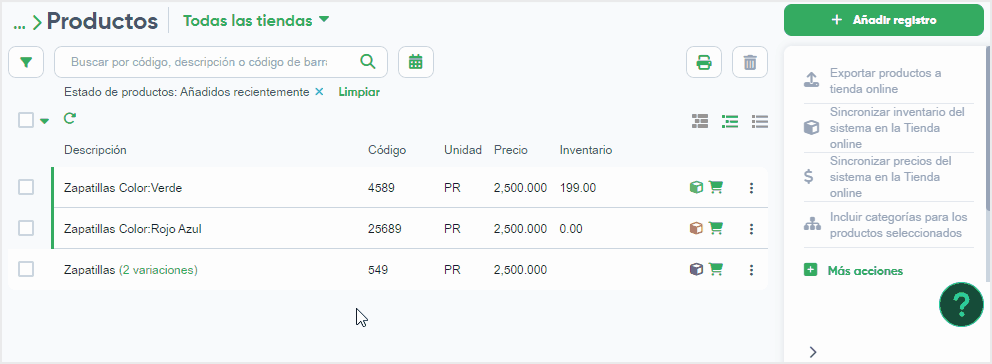Open the green filter funnel button

pyautogui.click(x=26, y=62)
